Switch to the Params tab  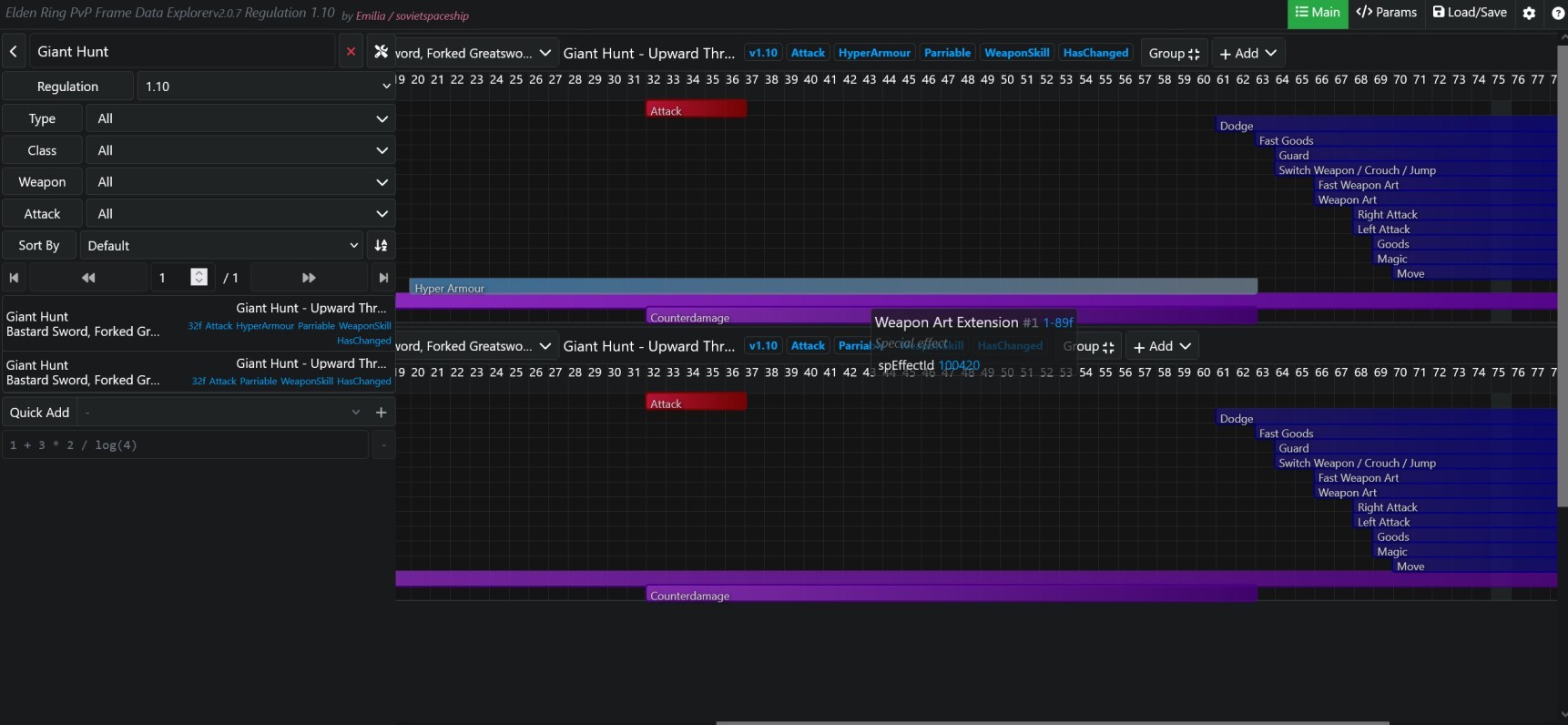pos(1386,13)
